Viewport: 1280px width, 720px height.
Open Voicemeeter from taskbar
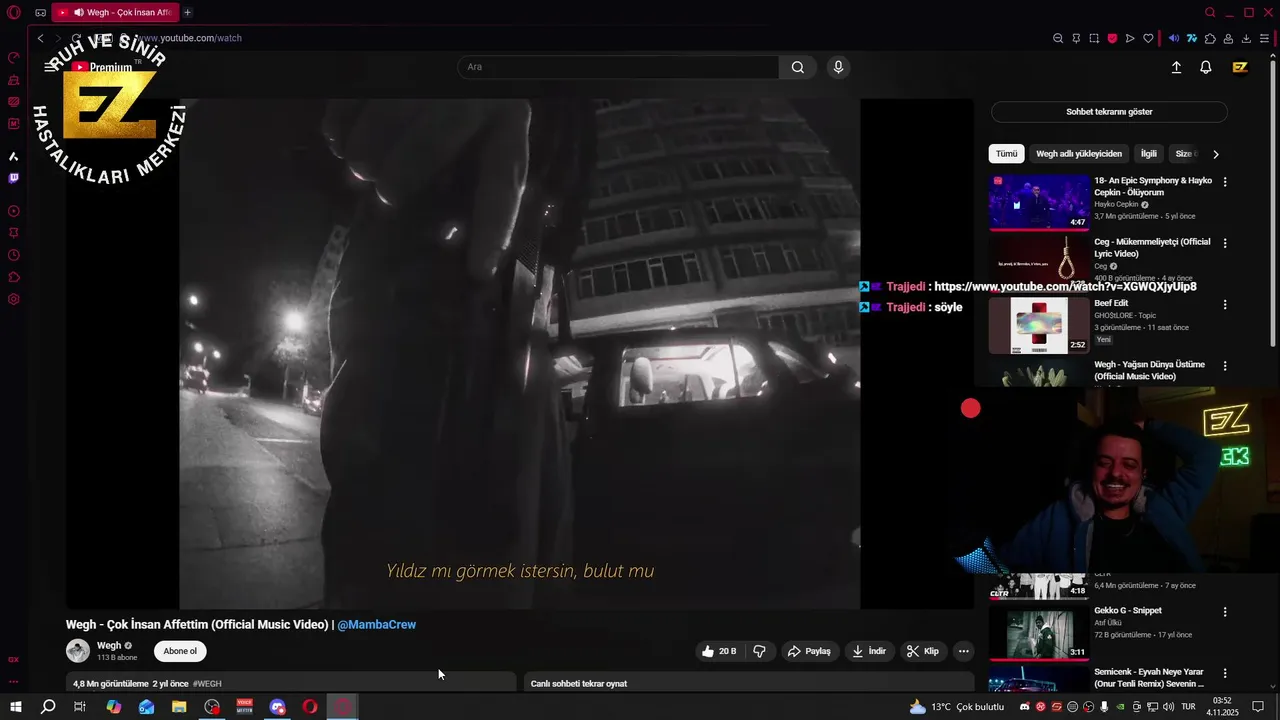(245, 707)
